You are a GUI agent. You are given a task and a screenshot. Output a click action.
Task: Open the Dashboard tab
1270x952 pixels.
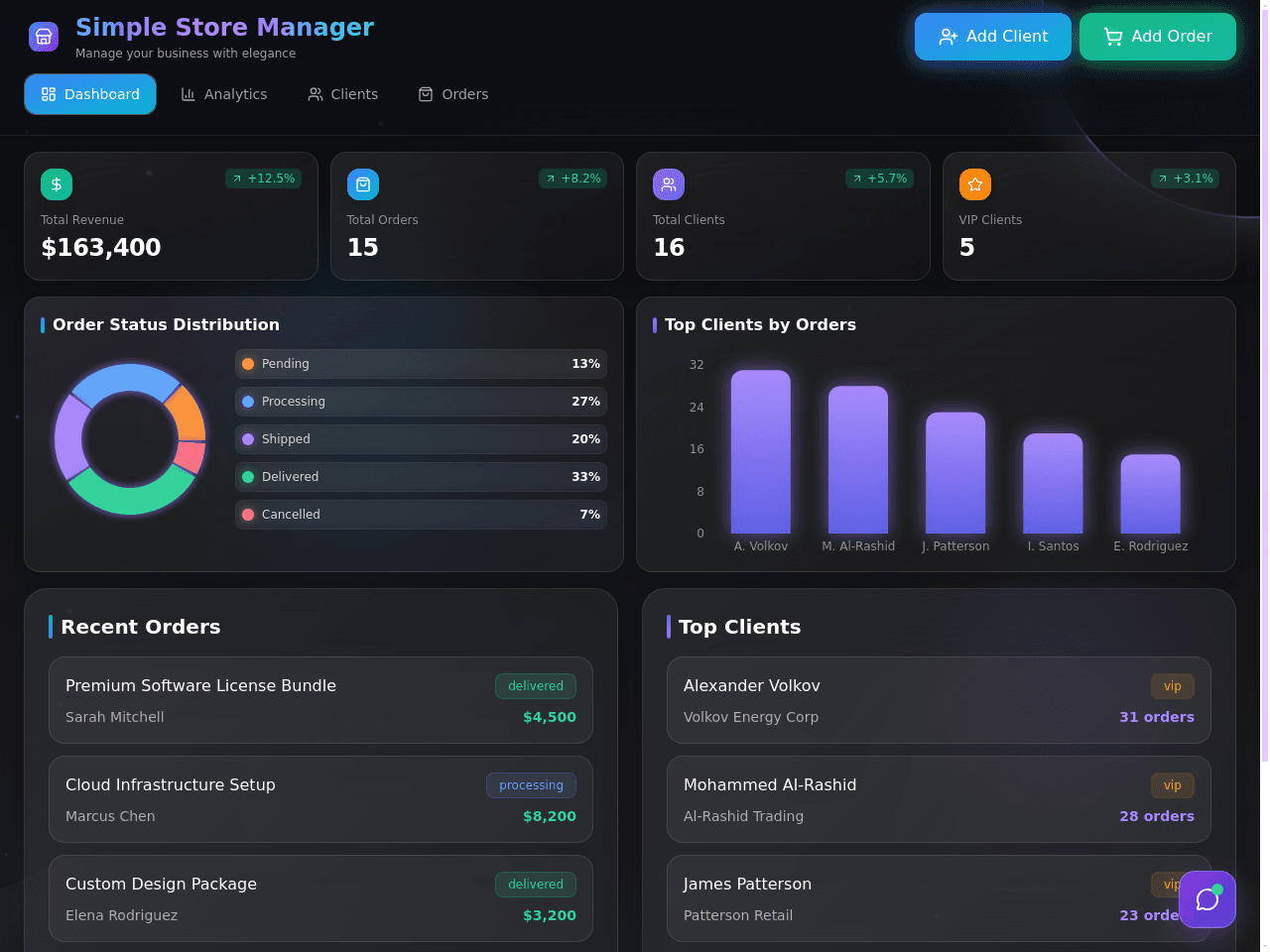tap(90, 94)
